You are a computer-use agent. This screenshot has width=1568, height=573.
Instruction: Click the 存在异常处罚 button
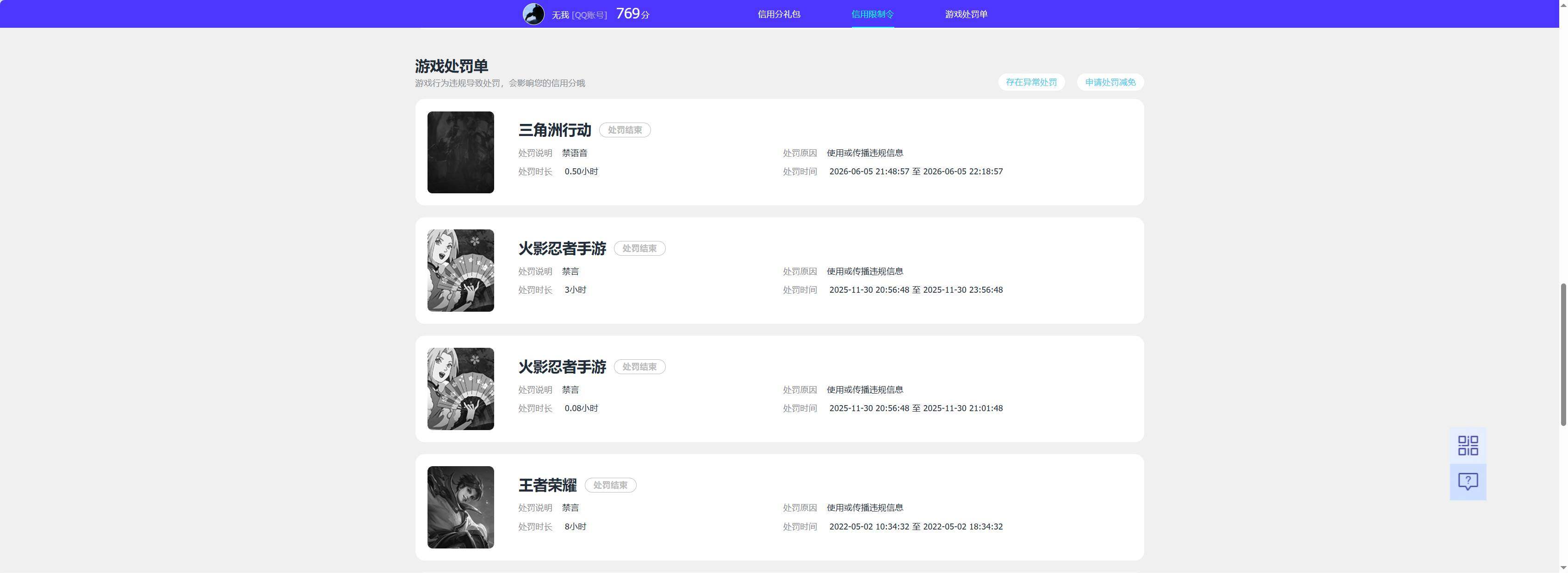tap(1031, 82)
